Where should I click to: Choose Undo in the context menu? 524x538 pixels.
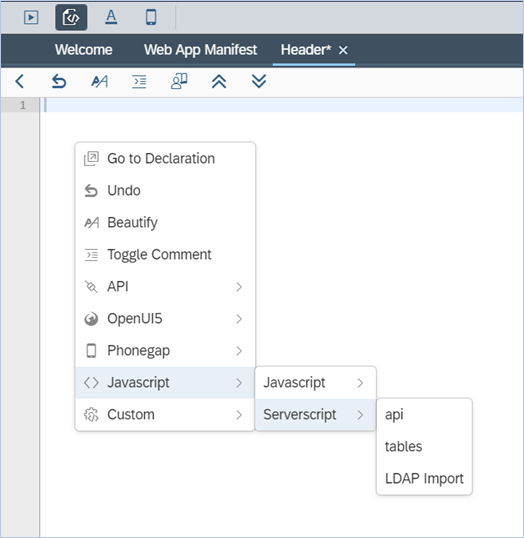(x=165, y=190)
